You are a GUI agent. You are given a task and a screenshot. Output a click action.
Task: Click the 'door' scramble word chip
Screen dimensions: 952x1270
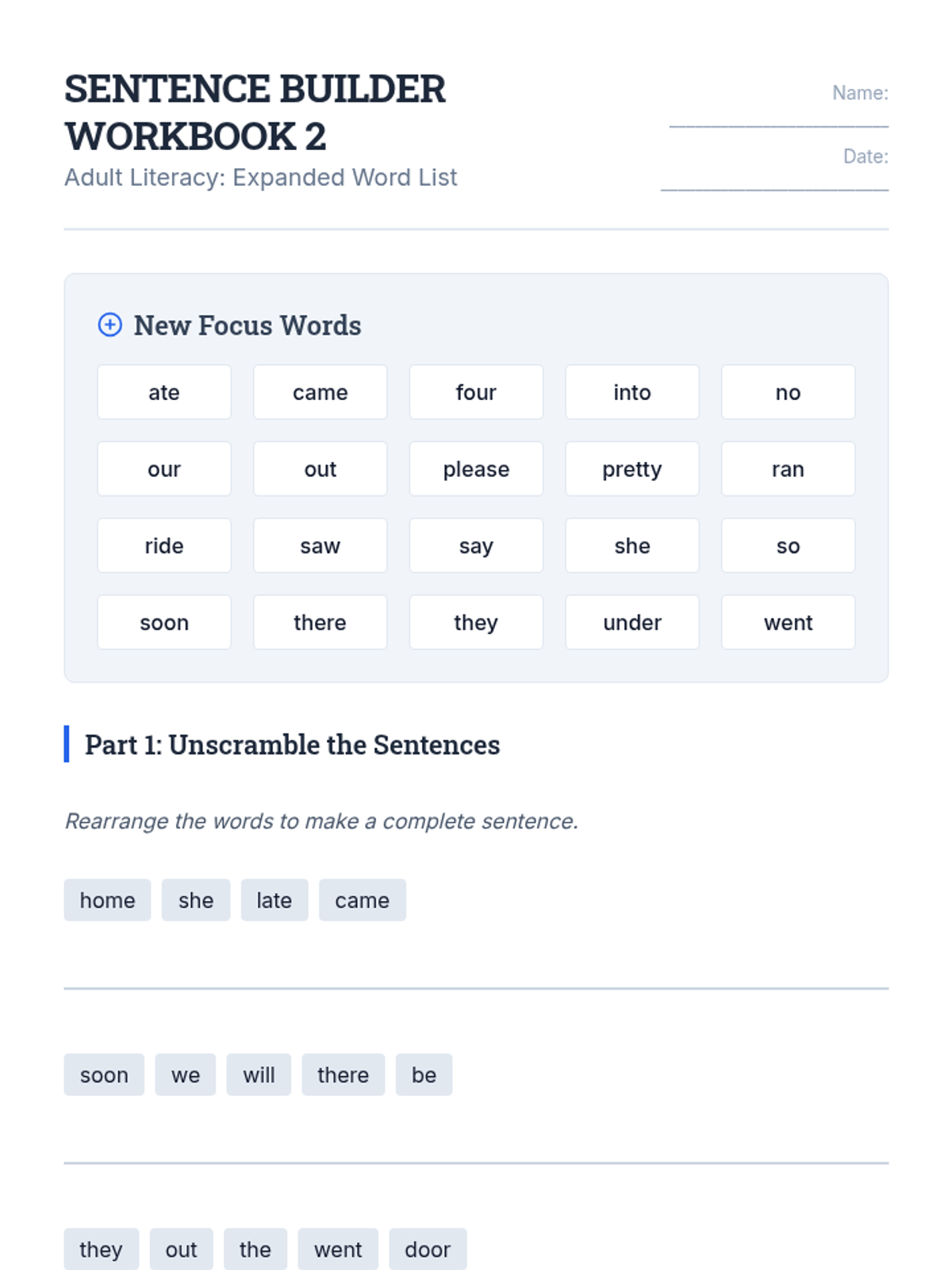[x=428, y=1249]
